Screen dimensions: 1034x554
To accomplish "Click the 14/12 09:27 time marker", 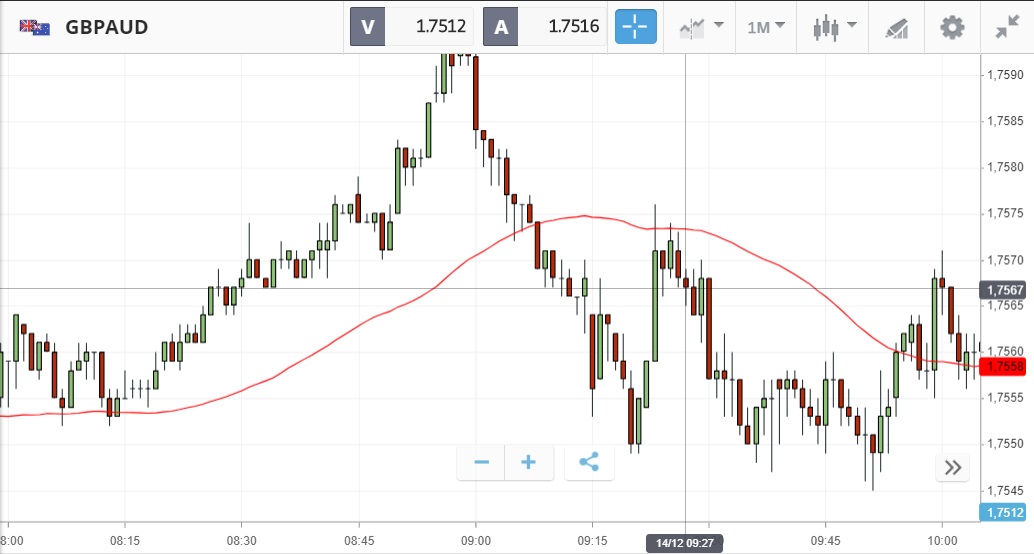I will [x=685, y=541].
